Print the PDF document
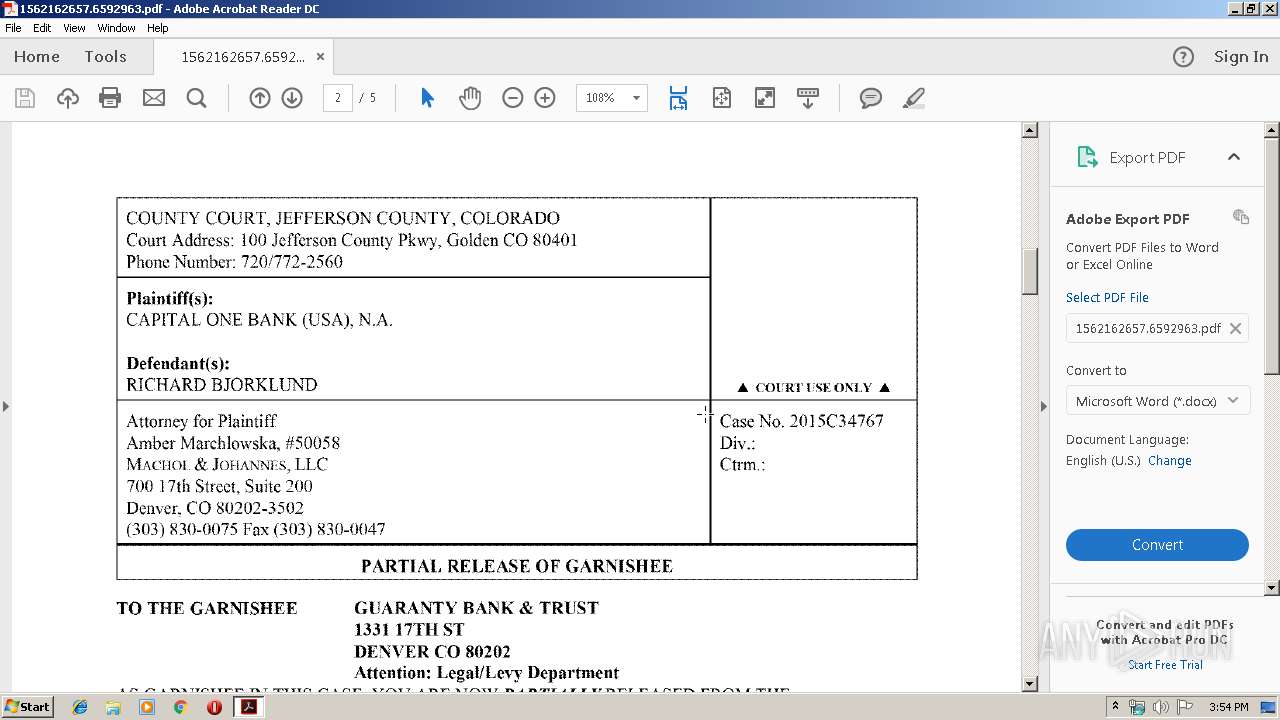1280x720 pixels. click(x=110, y=98)
